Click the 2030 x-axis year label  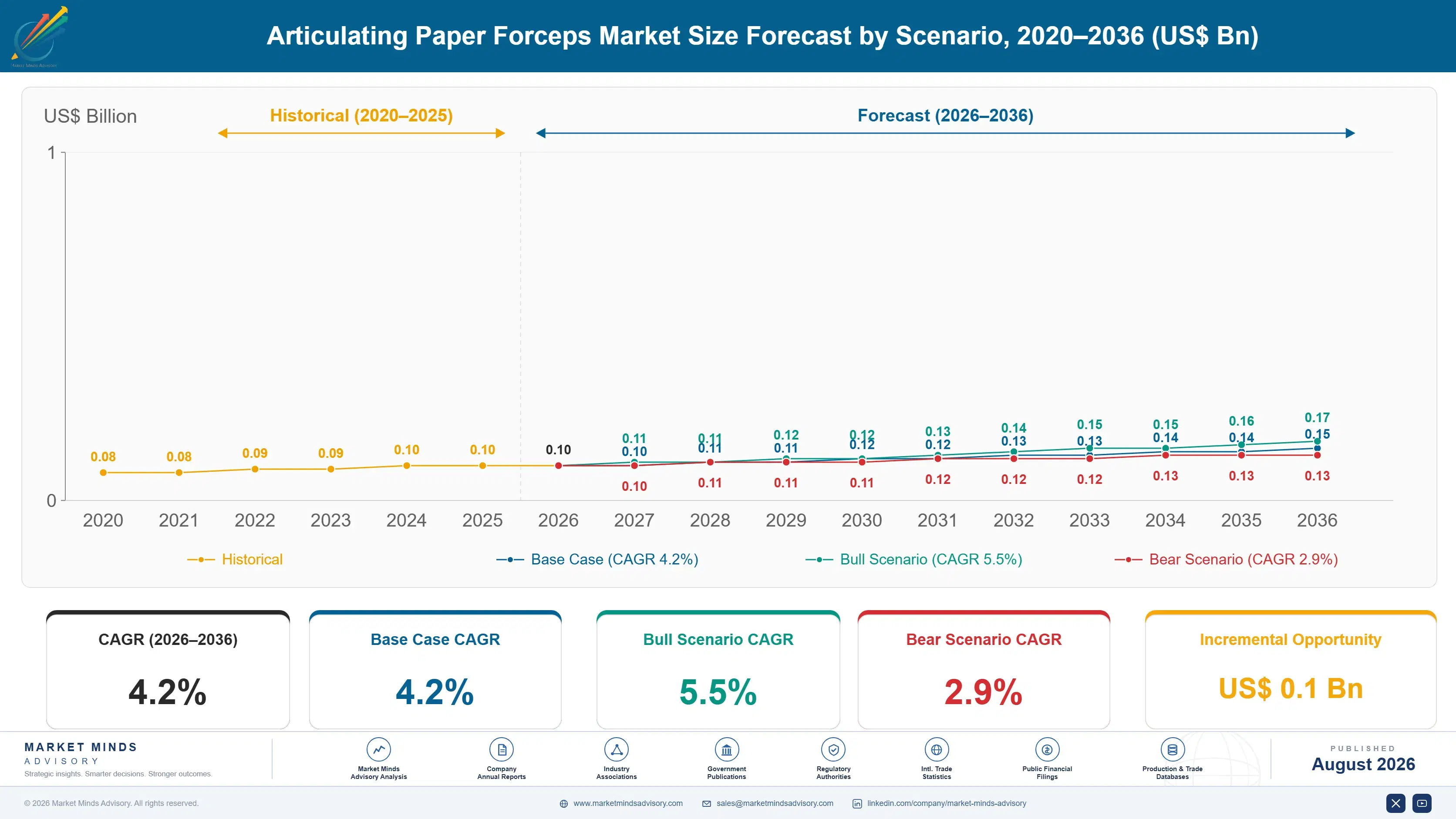click(x=861, y=520)
